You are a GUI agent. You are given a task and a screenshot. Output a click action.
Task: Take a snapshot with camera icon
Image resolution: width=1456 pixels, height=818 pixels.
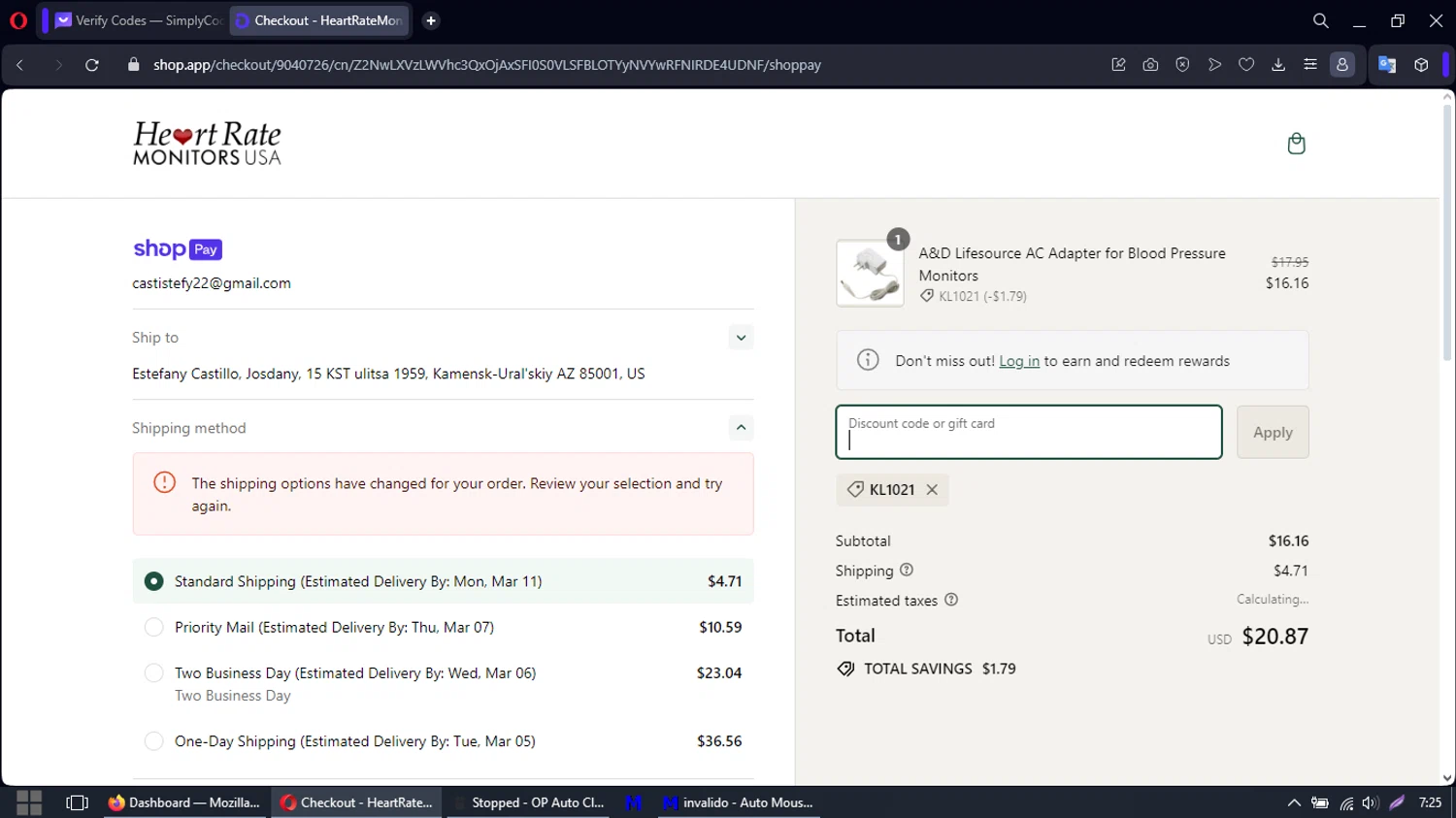click(x=1150, y=65)
